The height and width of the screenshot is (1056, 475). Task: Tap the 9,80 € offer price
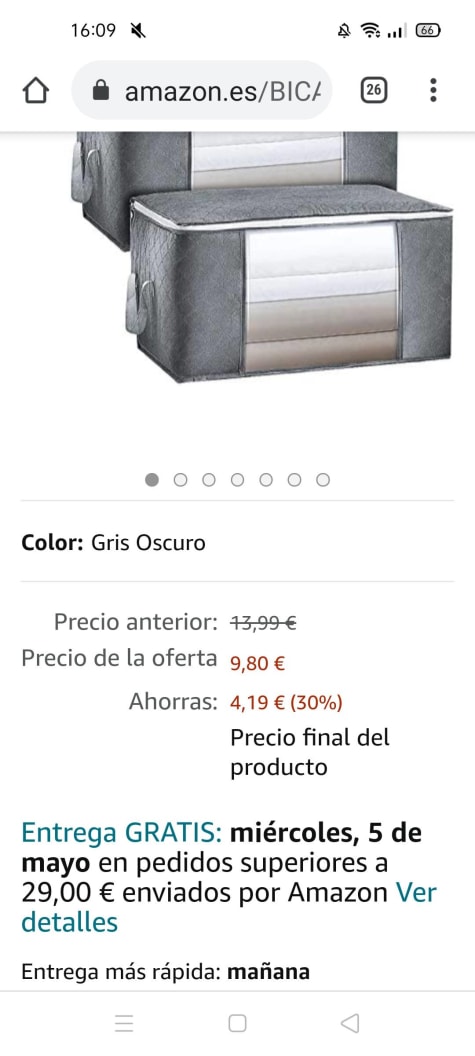257,663
